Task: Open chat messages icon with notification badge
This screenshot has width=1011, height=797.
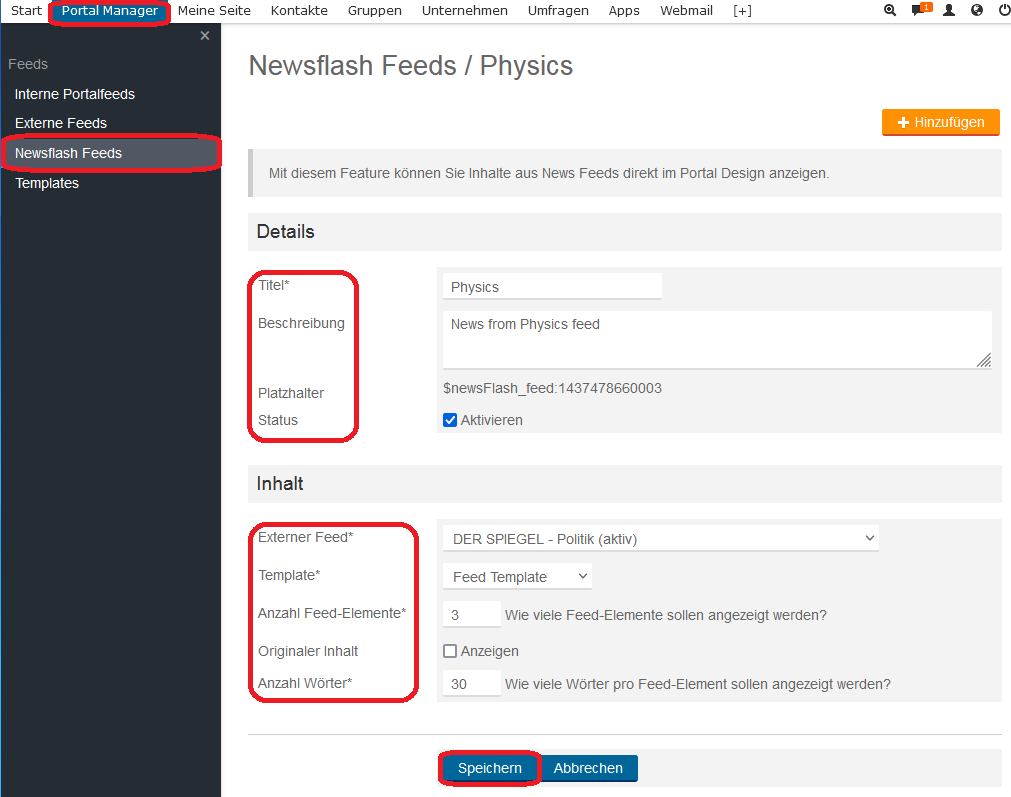Action: pyautogui.click(x=921, y=10)
